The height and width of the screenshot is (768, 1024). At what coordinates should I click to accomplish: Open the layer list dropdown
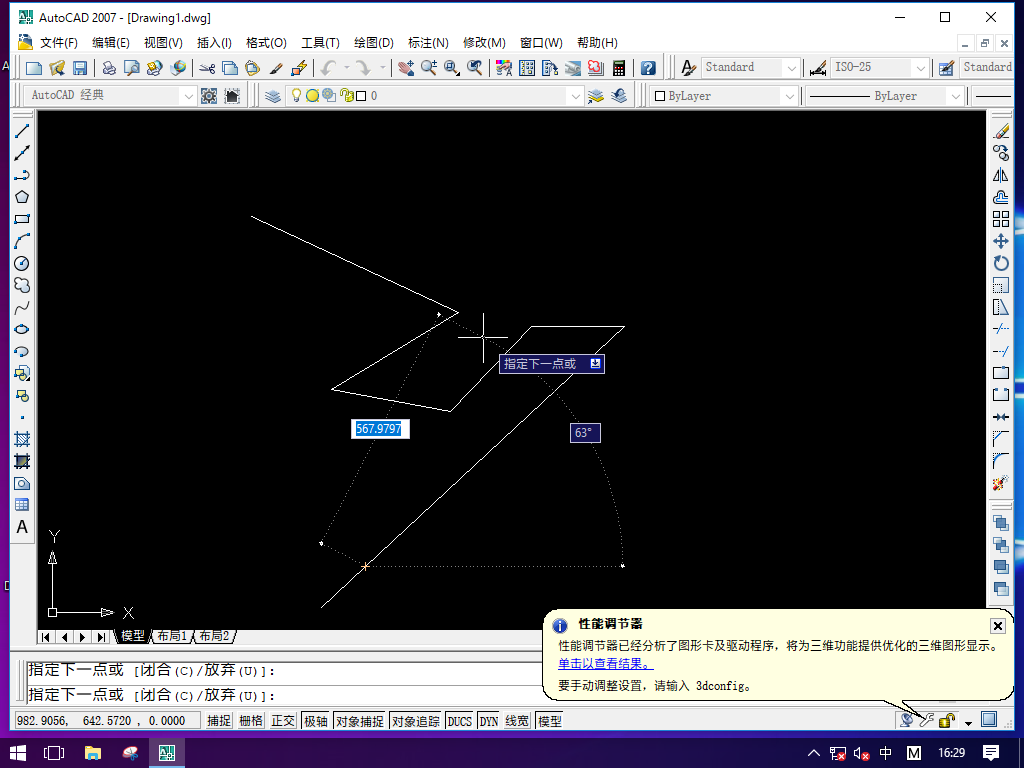coord(574,96)
